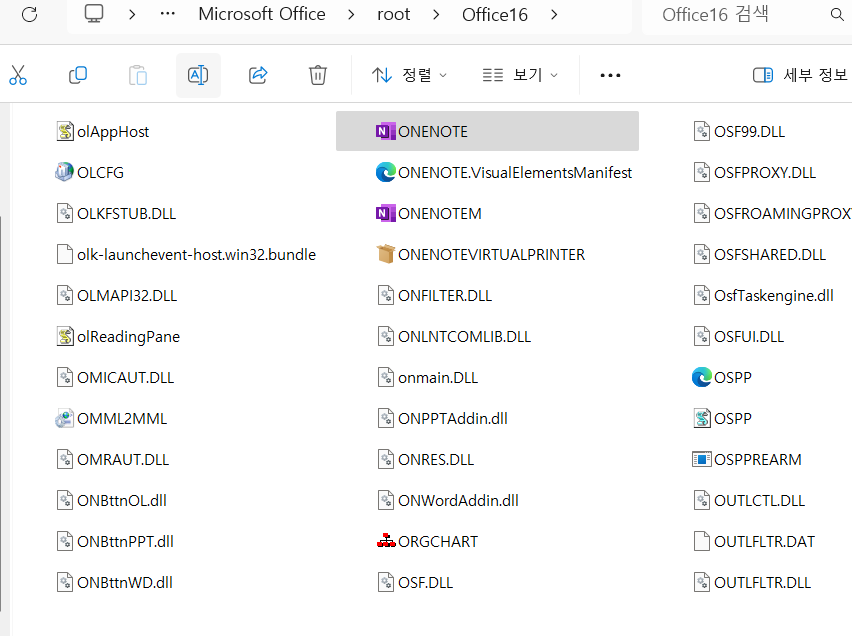
Task: Select the ONENOTEVIRTUALPRINTER package file
Action: 481,254
